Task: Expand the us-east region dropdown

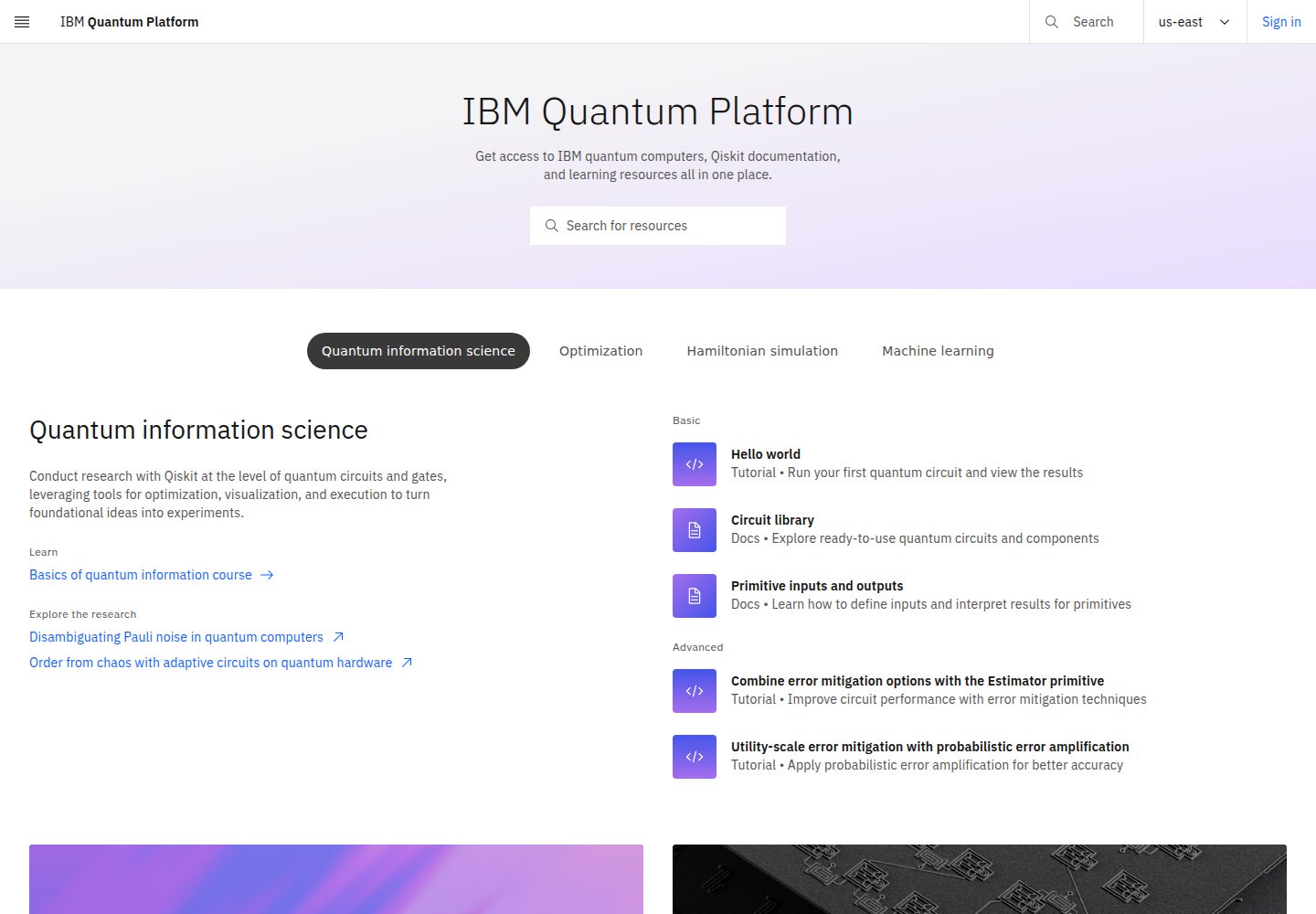Action: [1194, 22]
